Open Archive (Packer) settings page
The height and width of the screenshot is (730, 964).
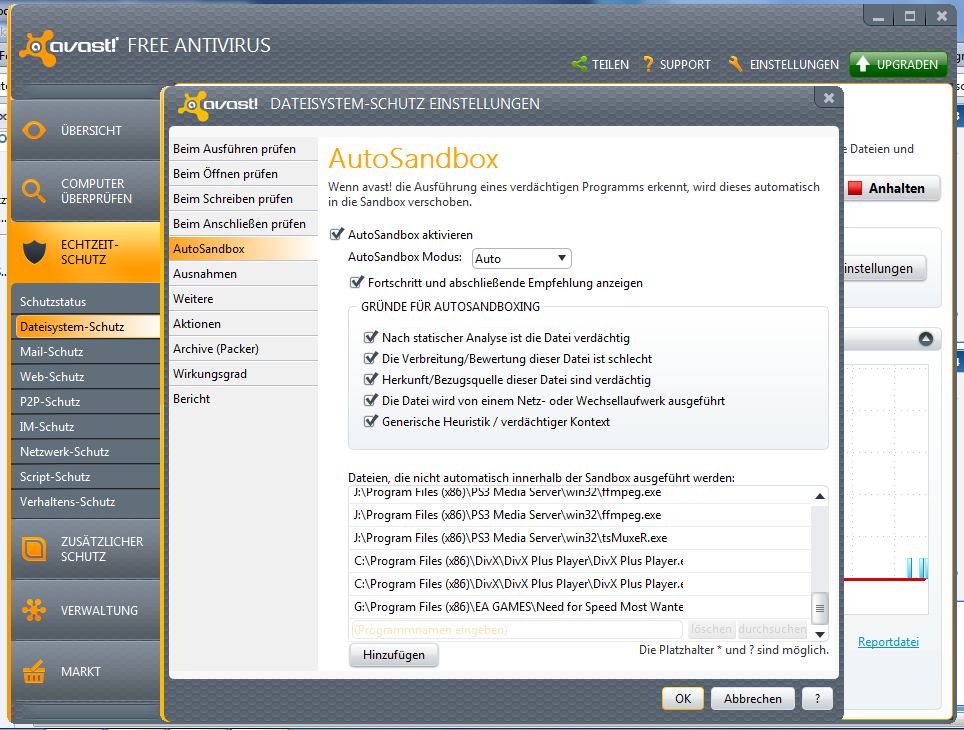243,349
